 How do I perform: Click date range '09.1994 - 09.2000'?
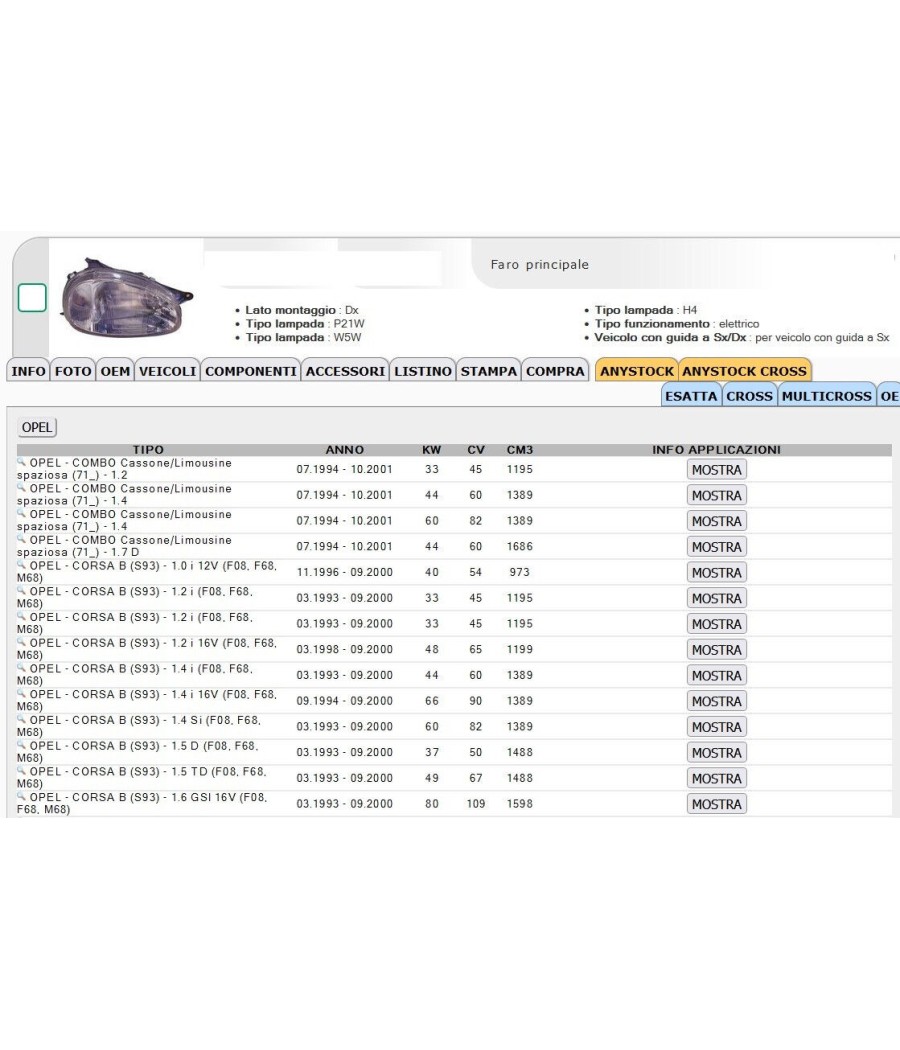tap(345, 701)
